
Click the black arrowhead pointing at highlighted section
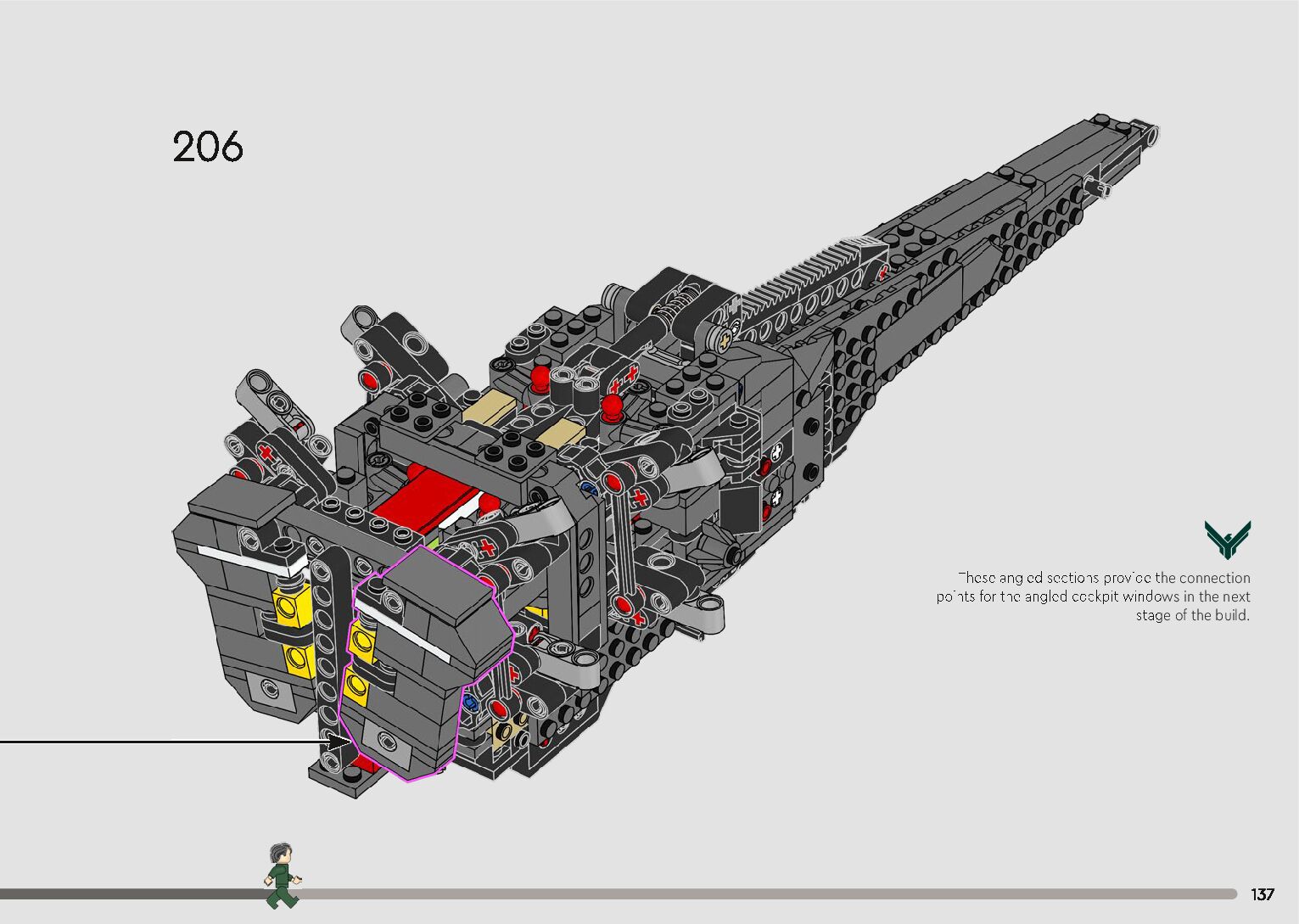(x=339, y=742)
